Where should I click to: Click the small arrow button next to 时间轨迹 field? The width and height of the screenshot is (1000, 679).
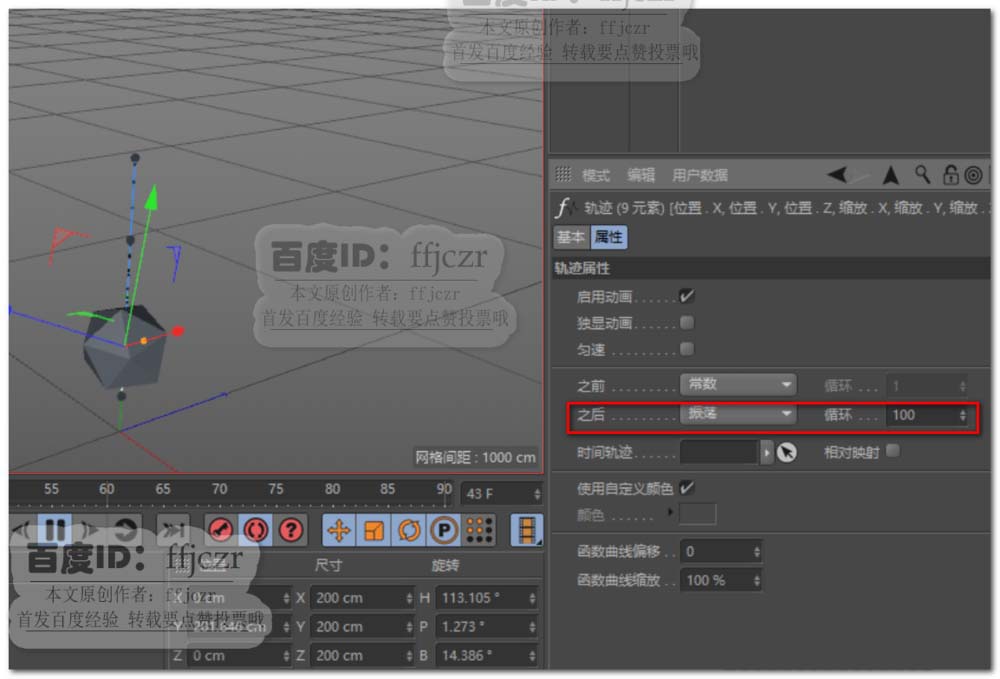[767, 452]
